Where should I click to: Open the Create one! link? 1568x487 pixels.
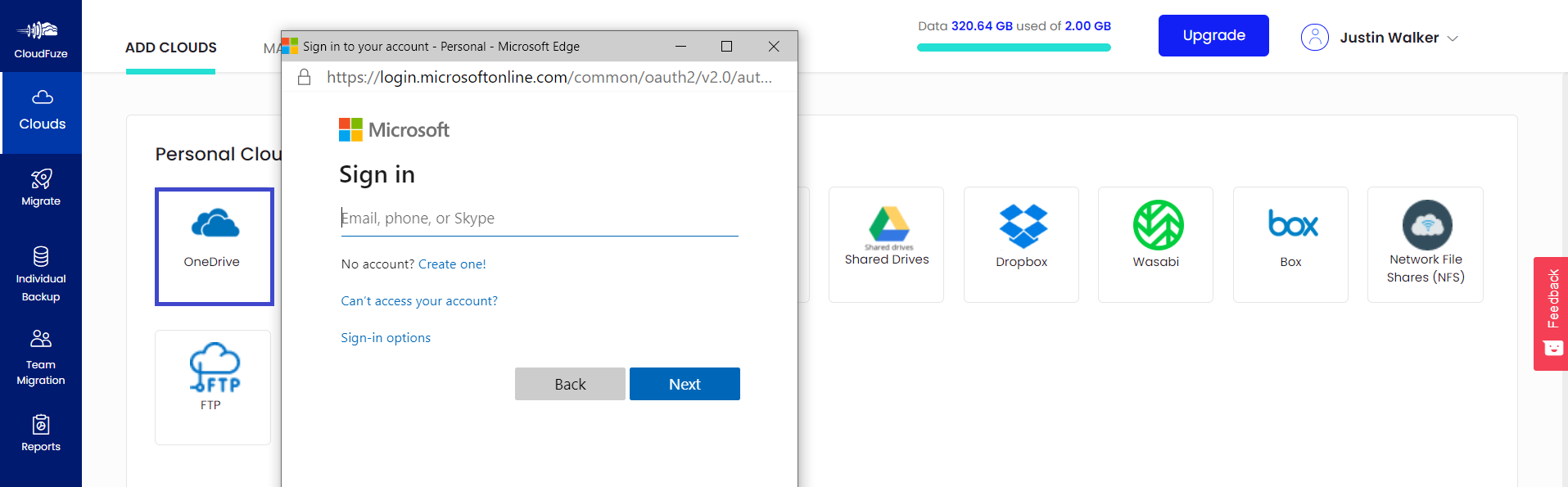click(452, 264)
